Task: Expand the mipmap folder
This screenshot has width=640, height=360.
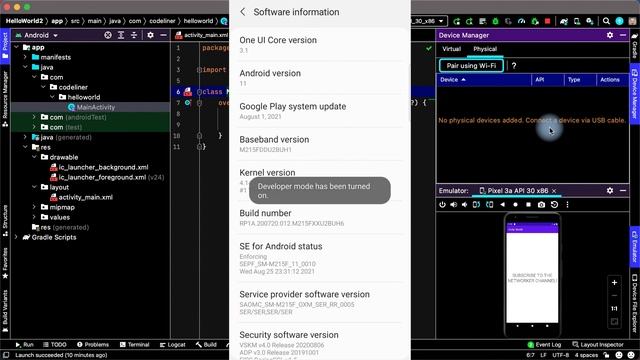Action: (x=35, y=207)
